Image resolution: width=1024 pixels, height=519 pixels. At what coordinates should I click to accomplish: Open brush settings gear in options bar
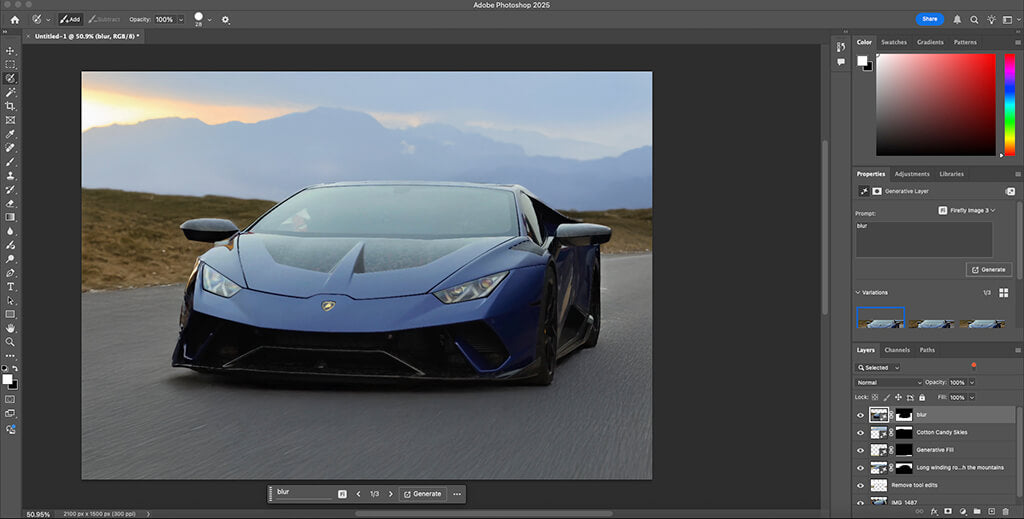[x=225, y=20]
